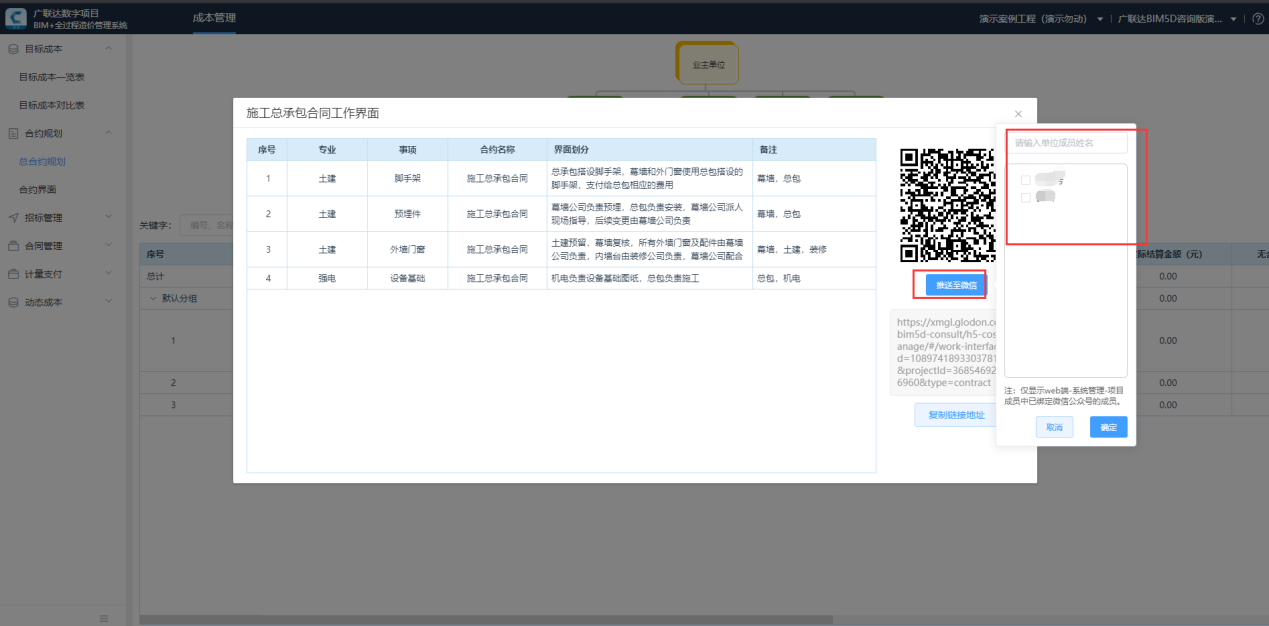Screen dimensions: 1269x626
Task: Click the 合约名称 column header
Action: pyautogui.click(x=497, y=149)
